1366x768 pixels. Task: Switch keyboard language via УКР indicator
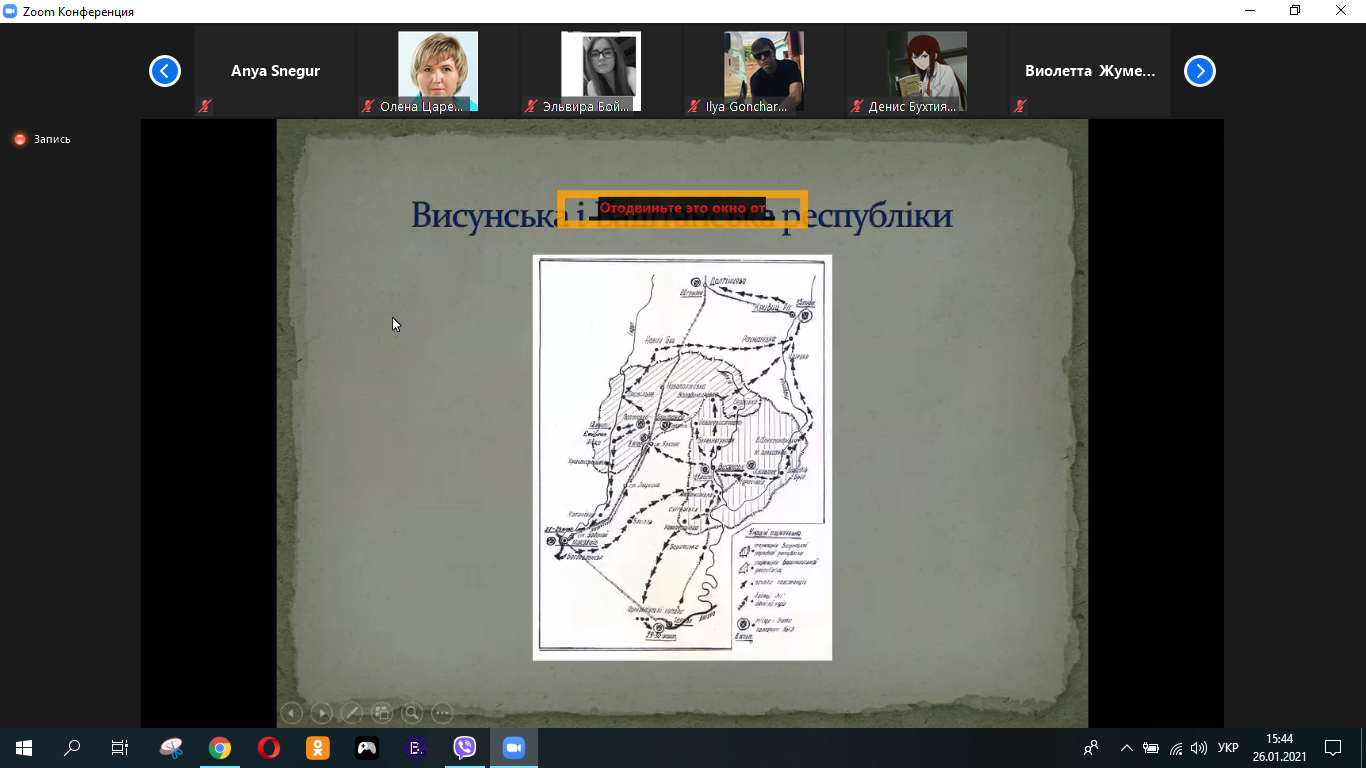[1228, 748]
